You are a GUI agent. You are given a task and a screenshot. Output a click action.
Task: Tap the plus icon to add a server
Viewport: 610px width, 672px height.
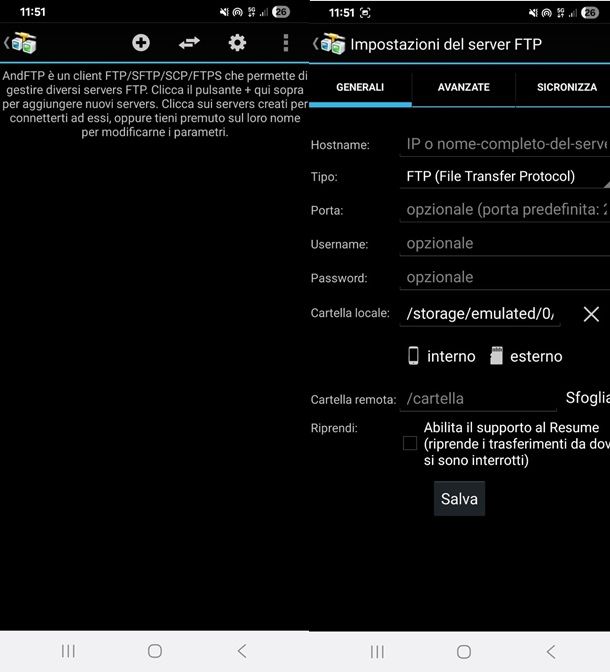pos(141,43)
